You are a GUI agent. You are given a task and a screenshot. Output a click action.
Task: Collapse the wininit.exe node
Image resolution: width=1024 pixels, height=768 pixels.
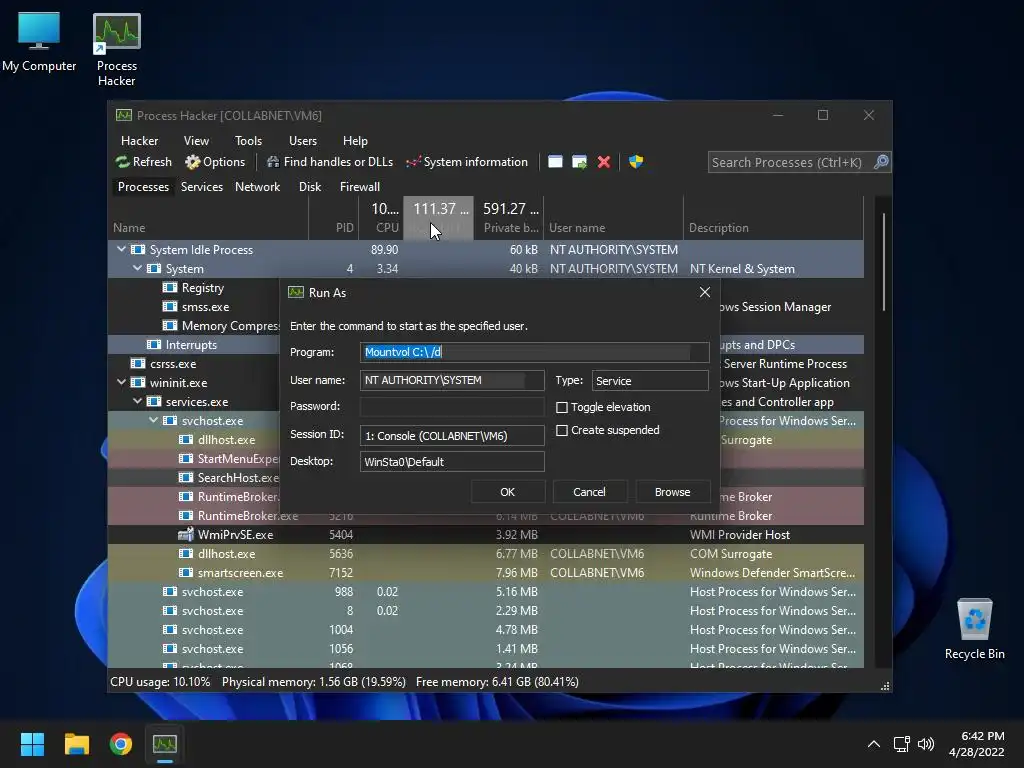(x=121, y=382)
